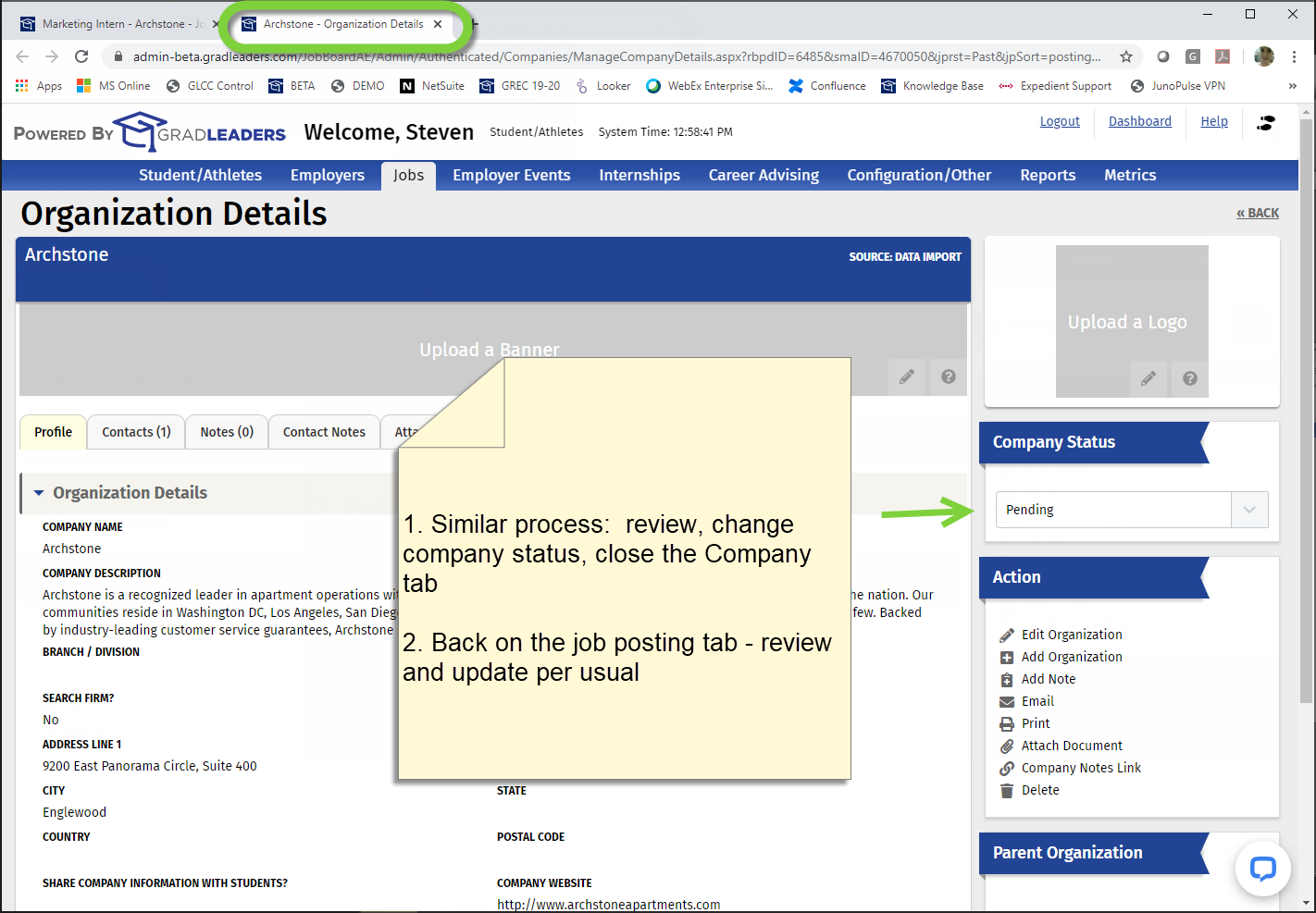Open the JunoPulse VPN bookmark

point(1178,86)
